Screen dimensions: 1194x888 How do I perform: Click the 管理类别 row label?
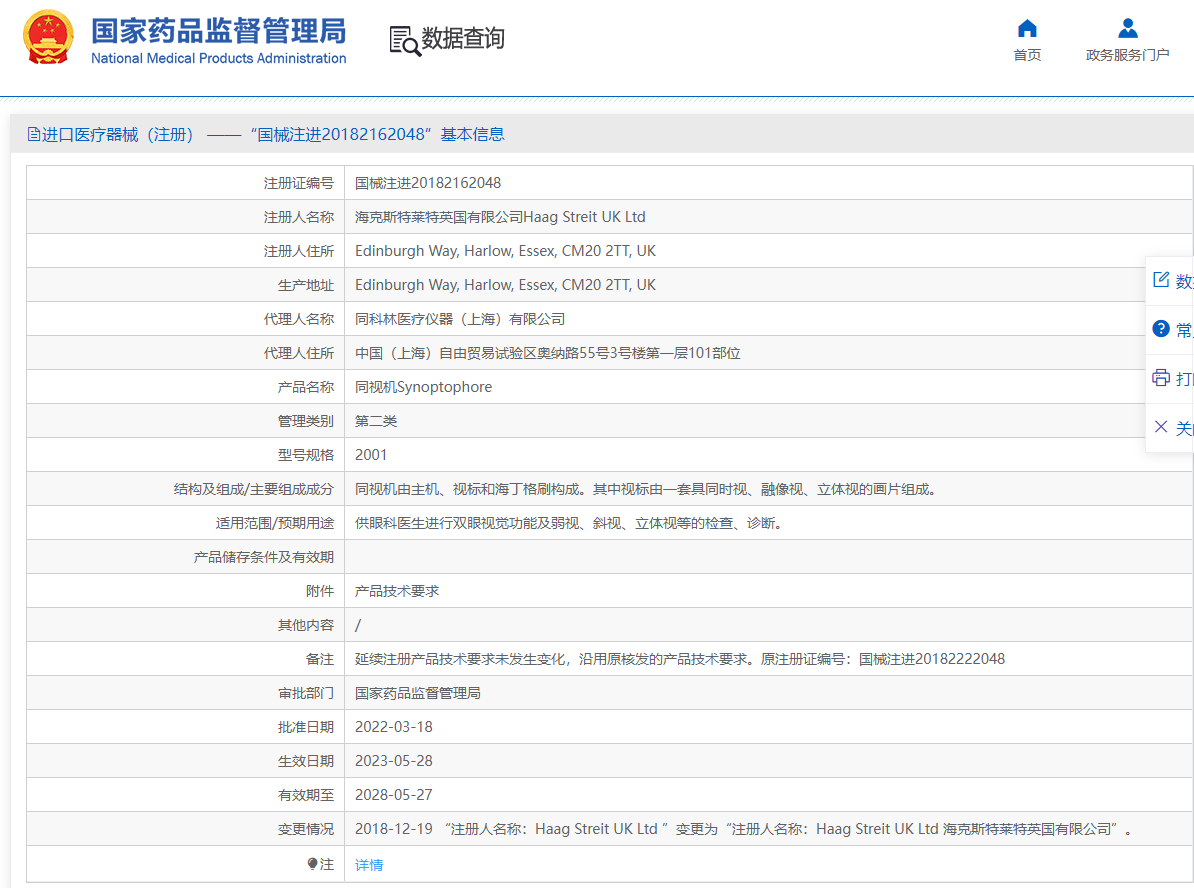[305, 421]
